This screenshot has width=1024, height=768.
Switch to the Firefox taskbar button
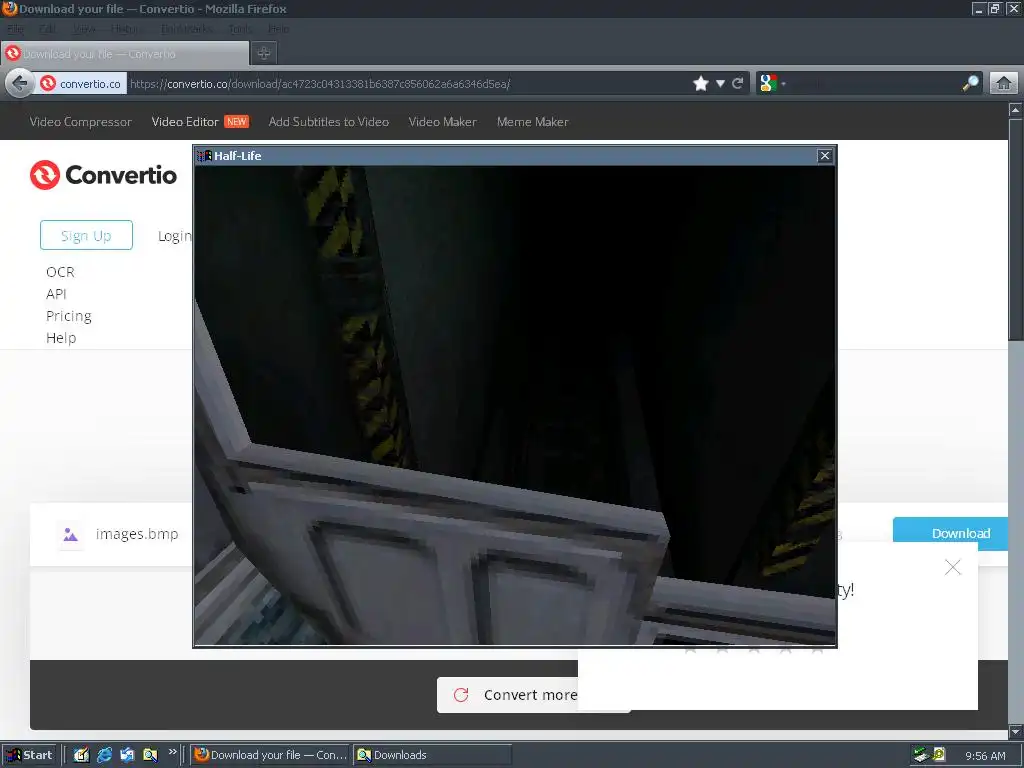[271, 755]
